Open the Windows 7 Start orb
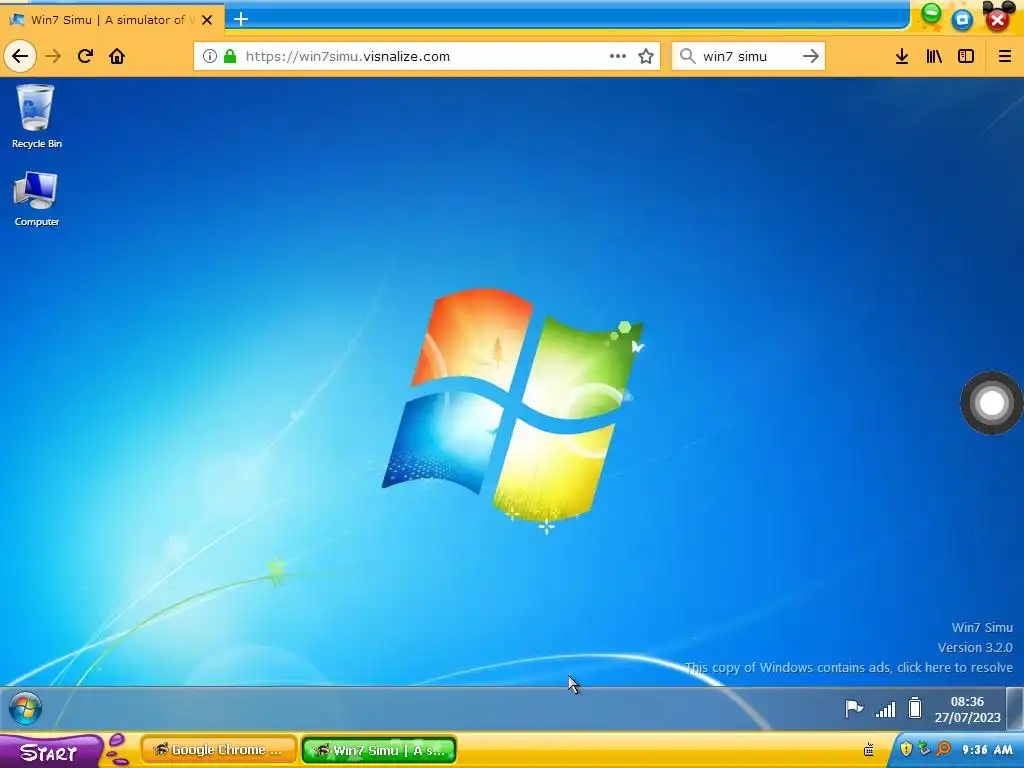 pyautogui.click(x=25, y=709)
